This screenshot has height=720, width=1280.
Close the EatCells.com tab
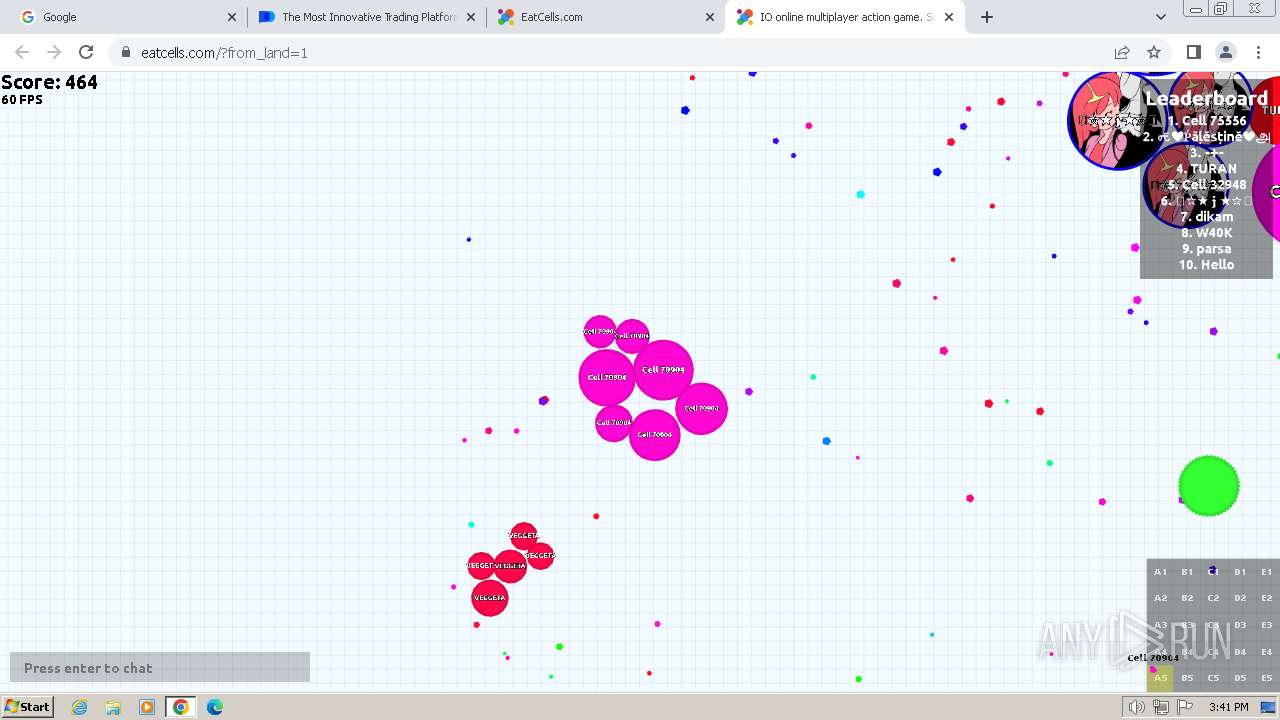pos(710,17)
